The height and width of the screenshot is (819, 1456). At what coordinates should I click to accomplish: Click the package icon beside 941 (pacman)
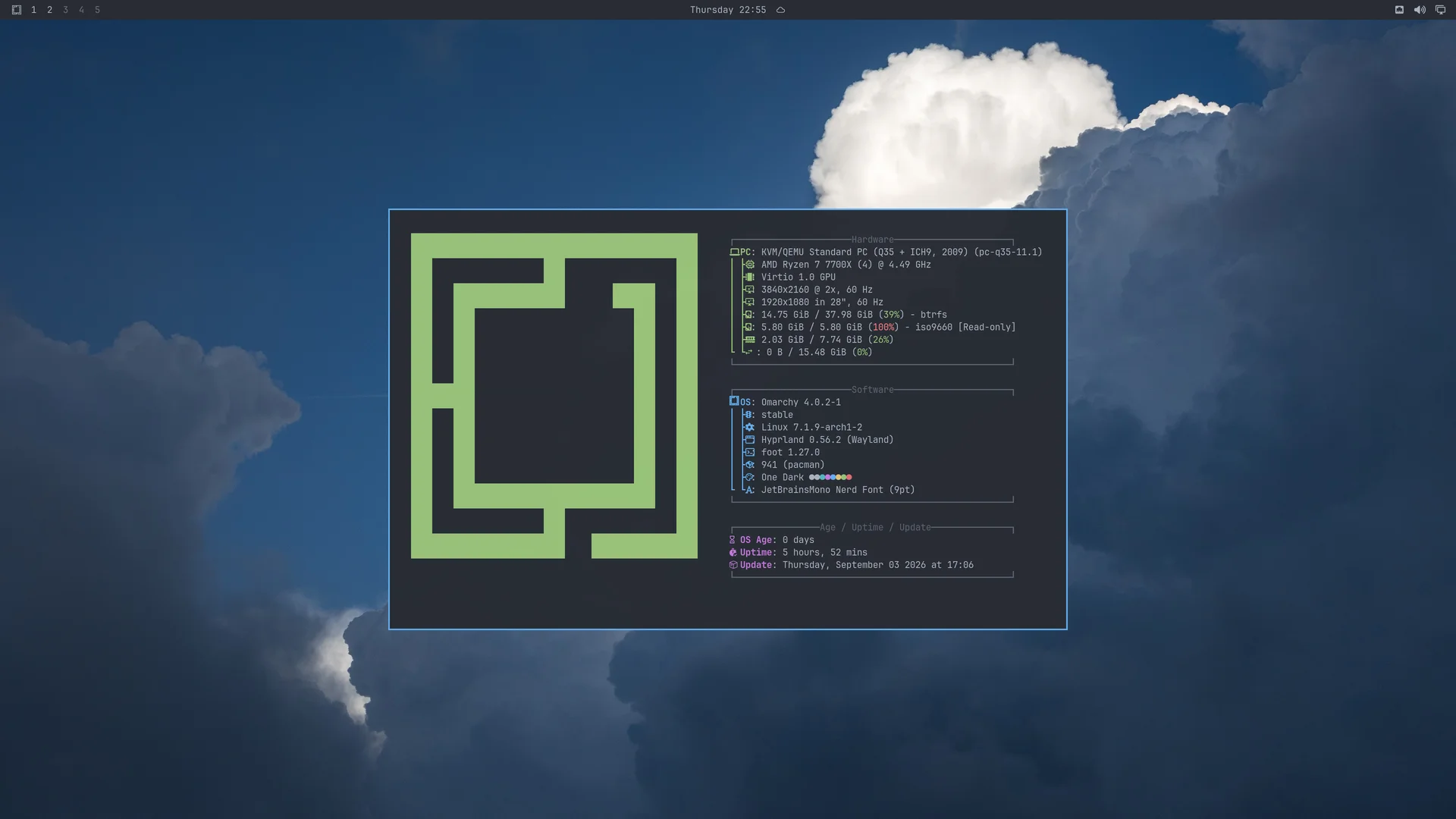point(749,465)
